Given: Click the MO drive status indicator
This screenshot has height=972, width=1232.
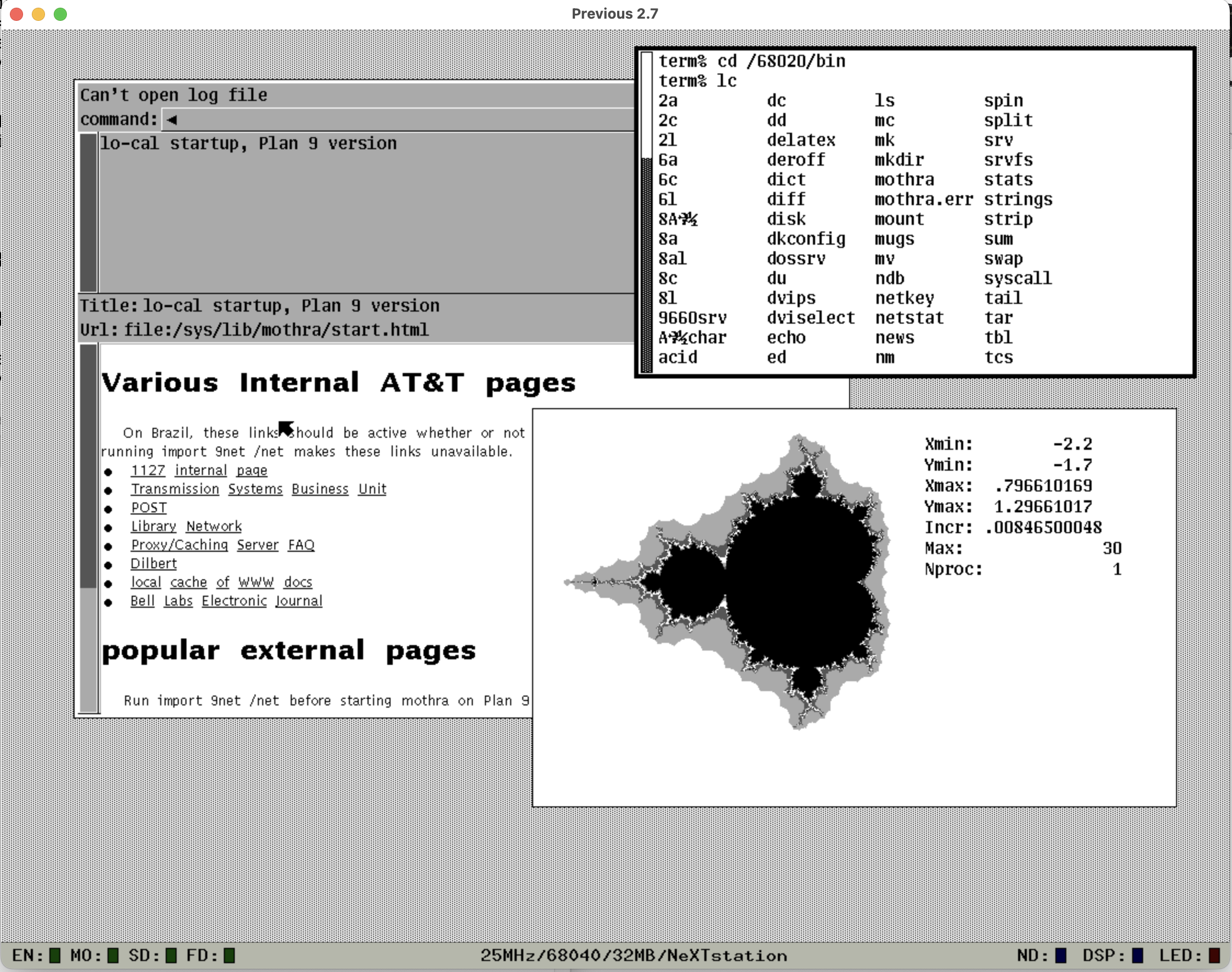Looking at the screenshot, I should click(x=112, y=956).
